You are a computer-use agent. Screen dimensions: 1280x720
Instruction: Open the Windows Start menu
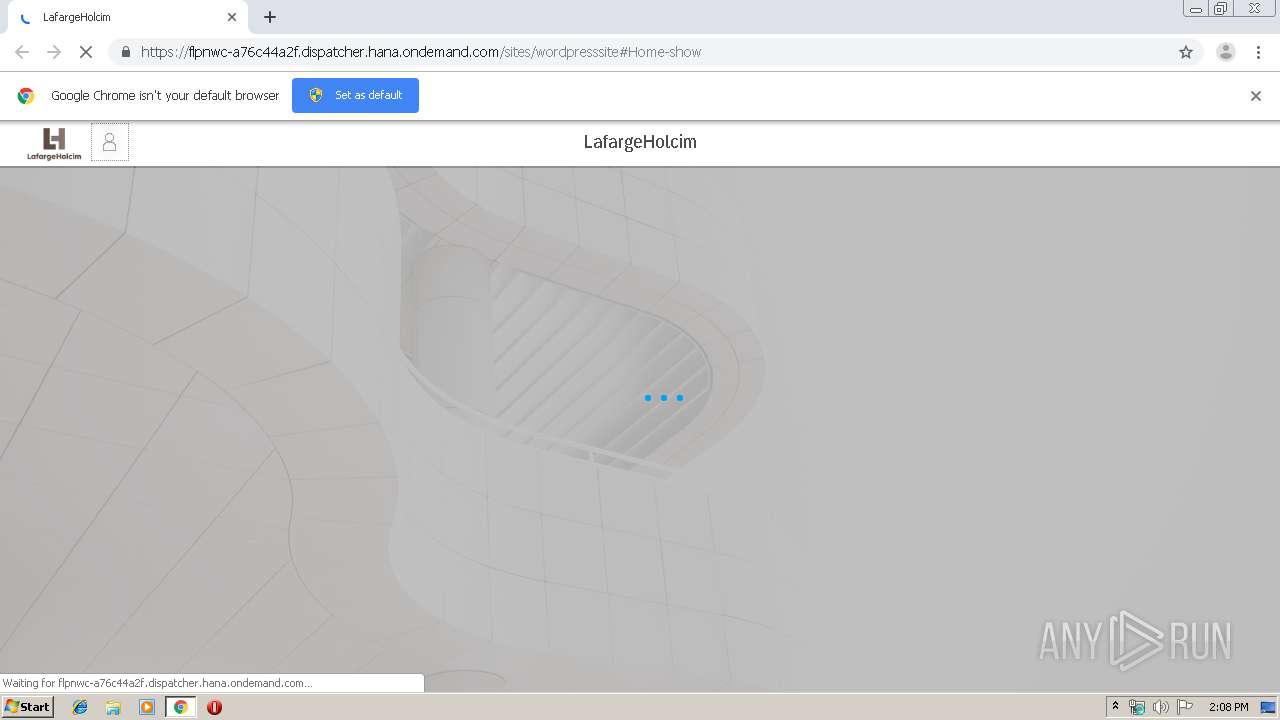click(x=28, y=707)
